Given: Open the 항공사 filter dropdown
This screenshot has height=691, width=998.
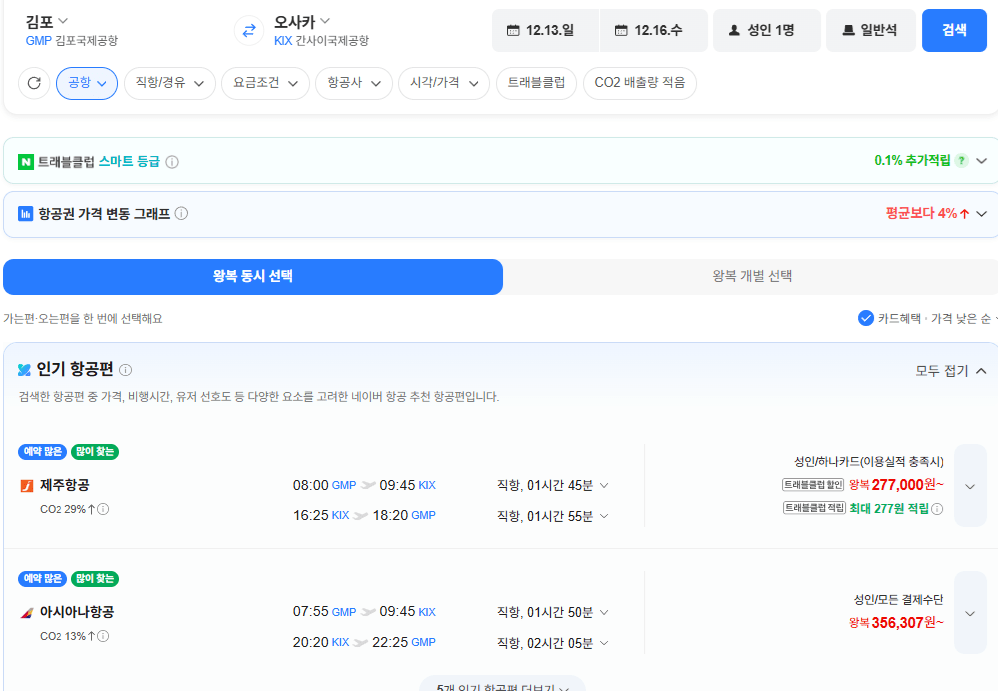Looking at the screenshot, I should tap(354, 83).
